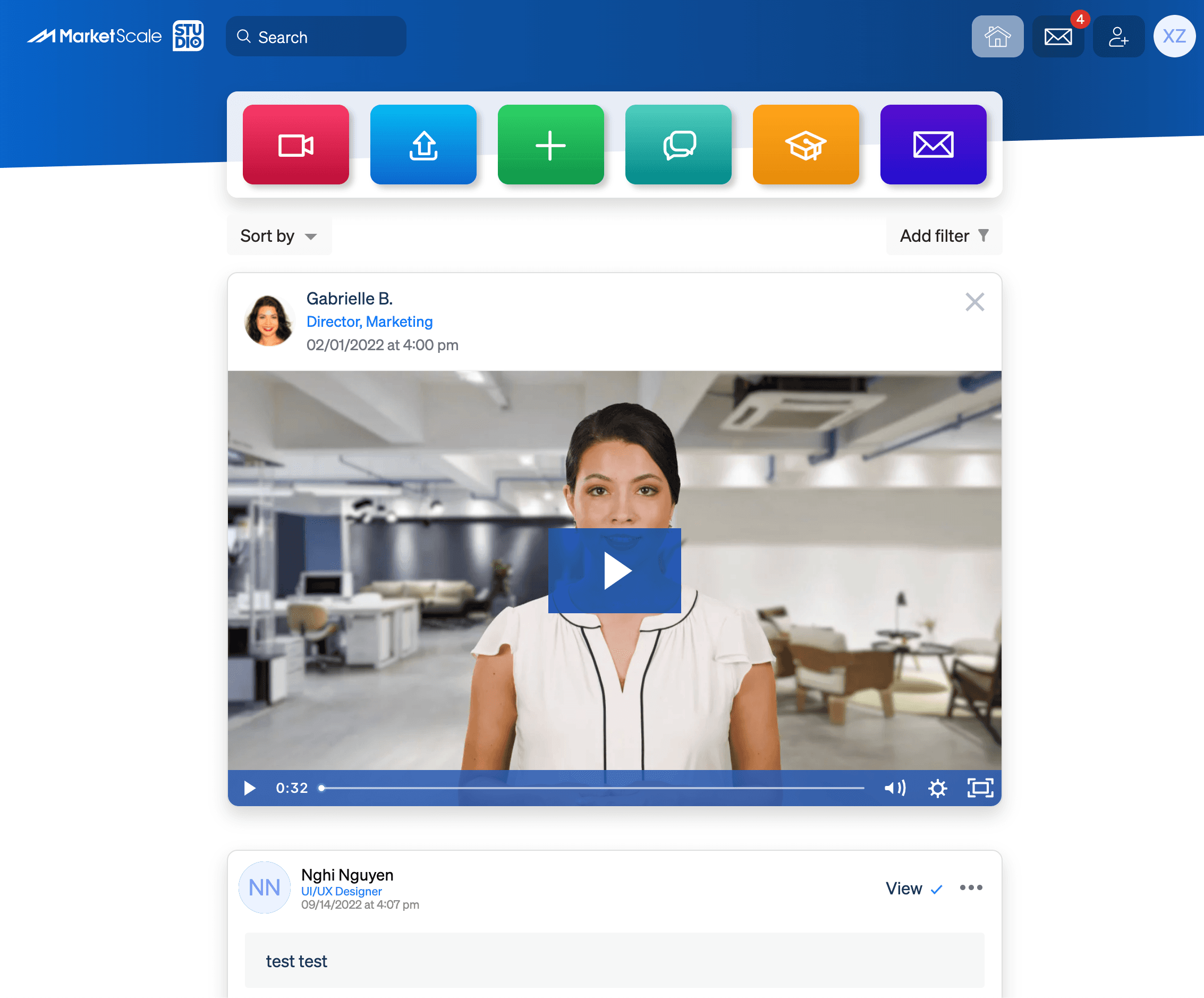
Task: Open the three-dots menu on Nghi's post
Action: pos(971,888)
